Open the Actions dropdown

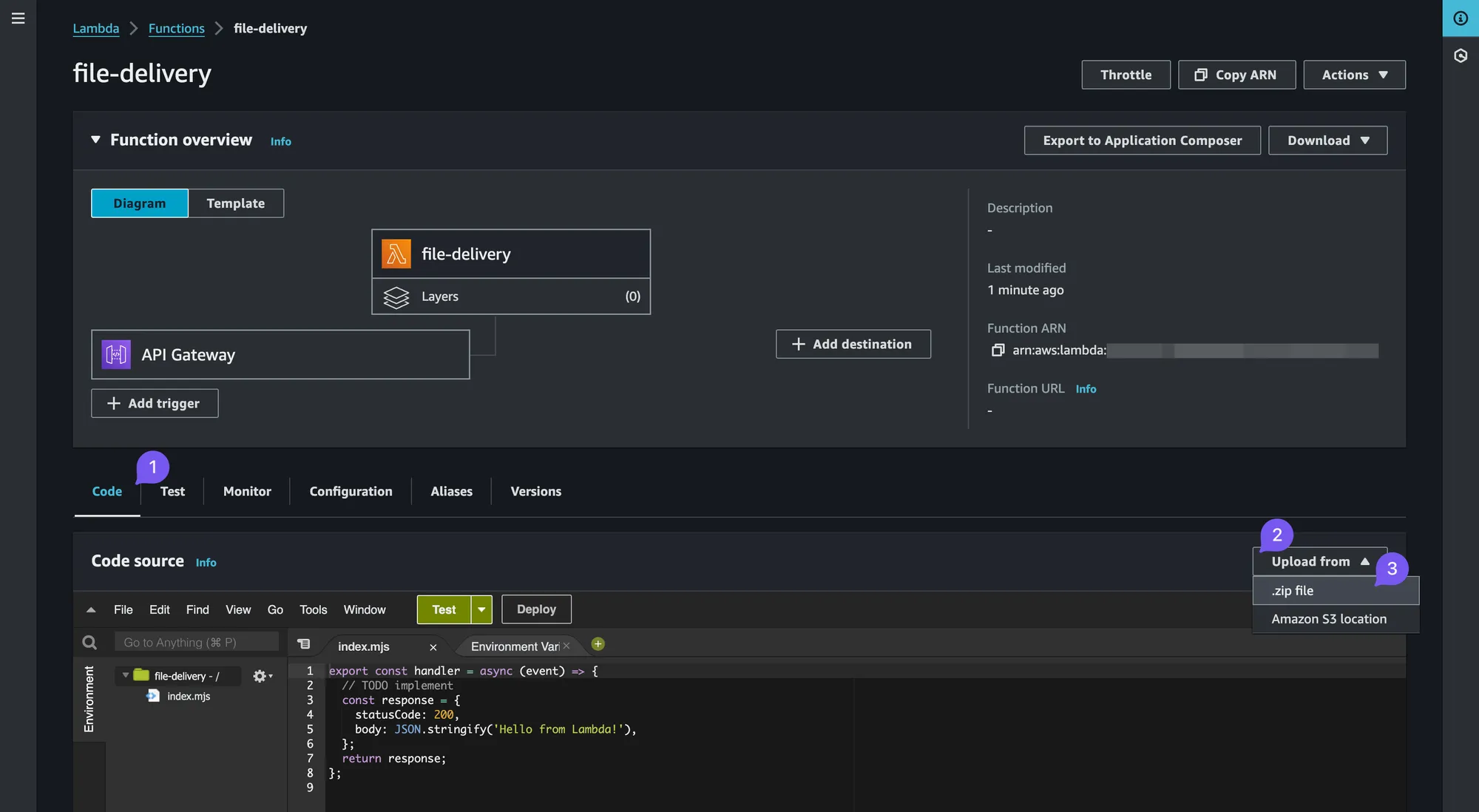(1354, 75)
